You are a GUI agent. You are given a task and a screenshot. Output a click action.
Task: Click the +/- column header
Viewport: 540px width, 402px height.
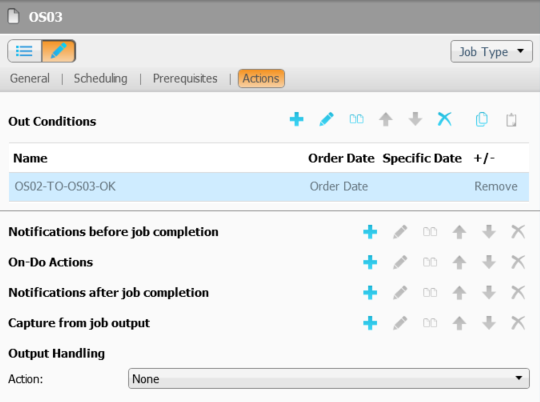pyautogui.click(x=484, y=158)
